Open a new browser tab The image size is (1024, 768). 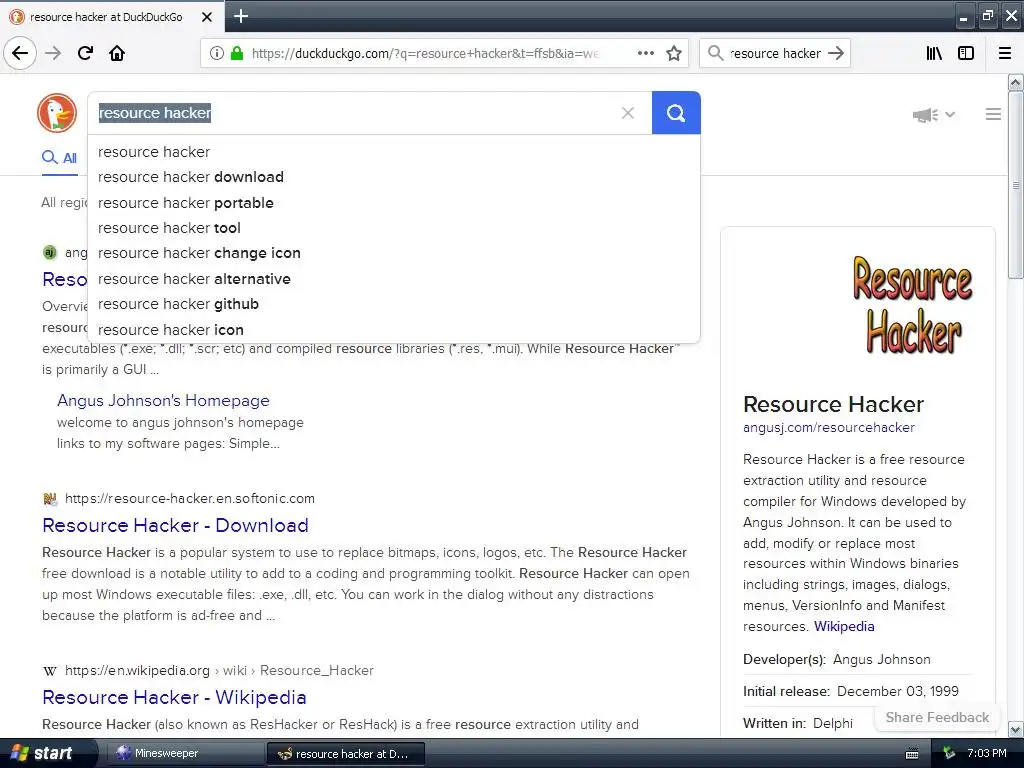241,16
